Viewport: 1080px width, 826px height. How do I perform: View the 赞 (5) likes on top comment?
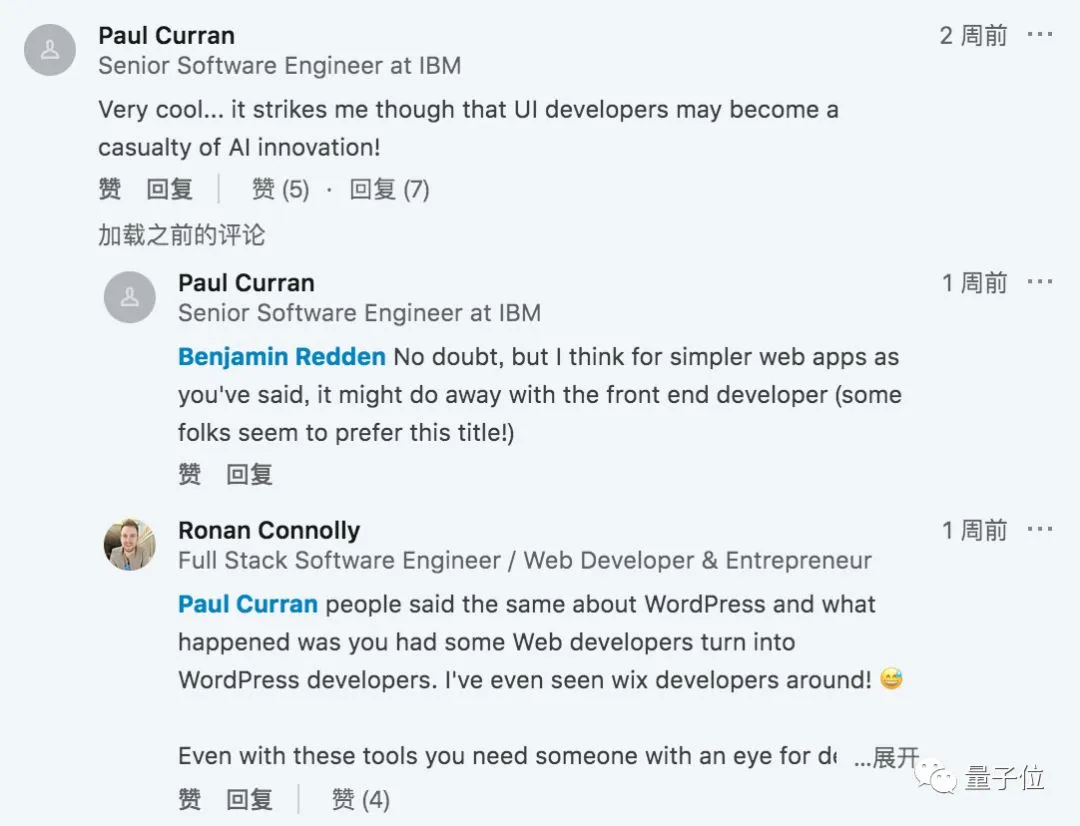[x=280, y=189]
